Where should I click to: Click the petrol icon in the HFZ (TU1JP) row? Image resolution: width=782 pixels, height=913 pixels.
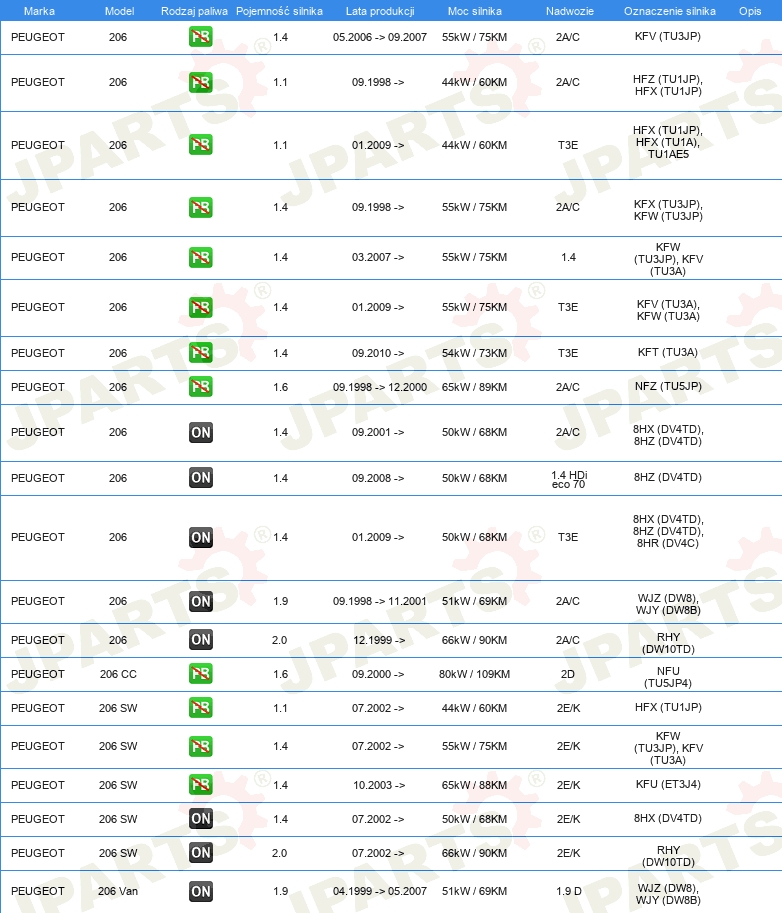tap(200, 83)
